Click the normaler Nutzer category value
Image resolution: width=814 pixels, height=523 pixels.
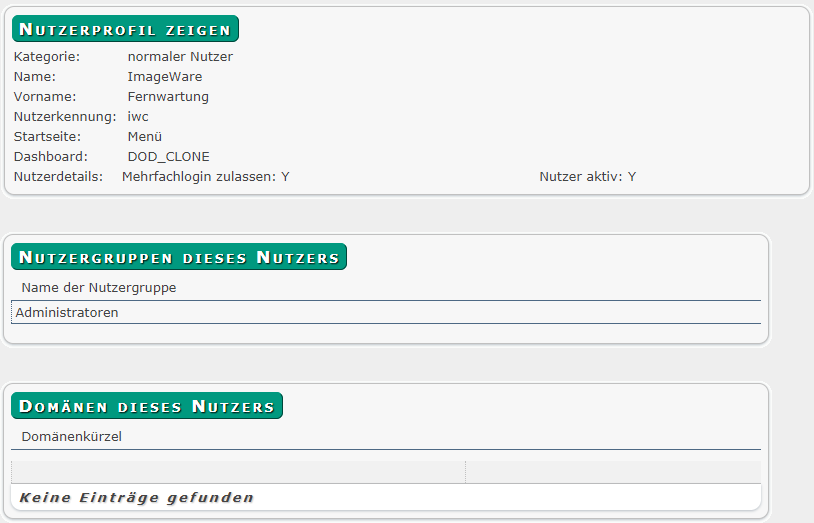(x=180, y=57)
